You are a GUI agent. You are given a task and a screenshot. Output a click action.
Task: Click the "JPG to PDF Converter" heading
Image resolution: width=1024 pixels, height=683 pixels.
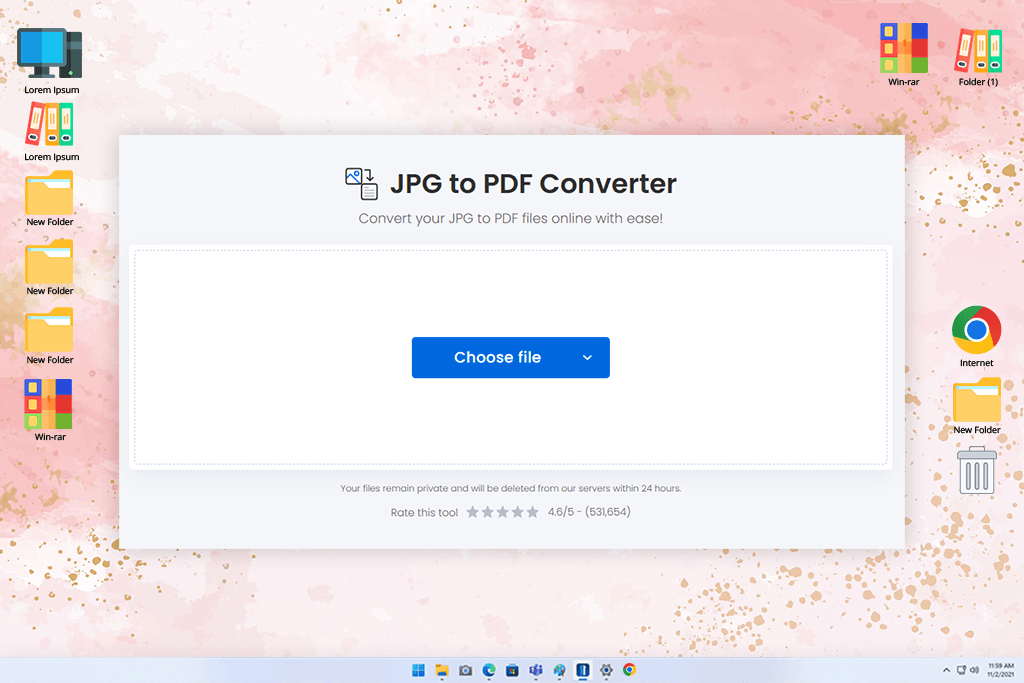[533, 183]
